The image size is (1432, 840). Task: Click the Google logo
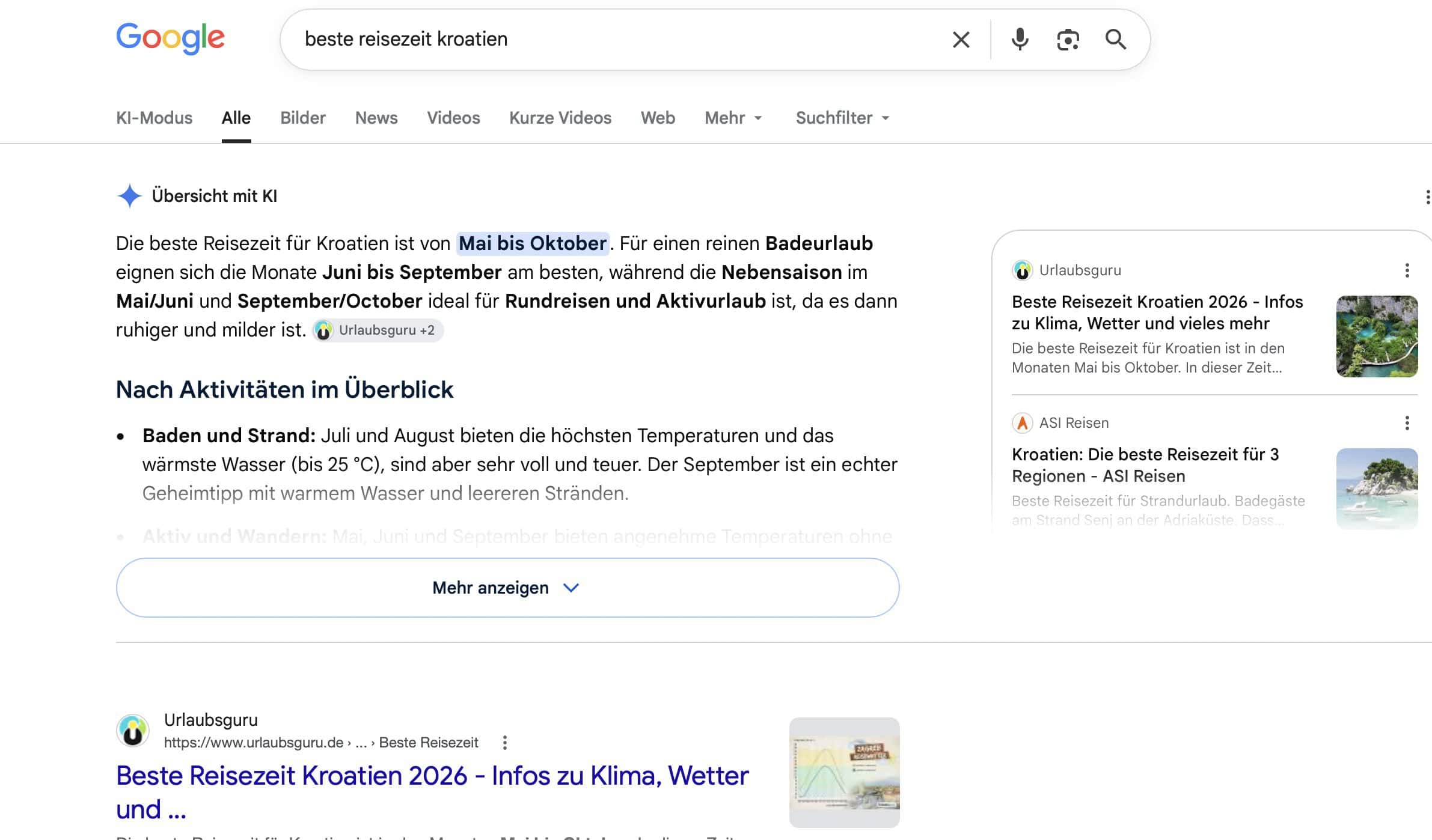click(170, 38)
